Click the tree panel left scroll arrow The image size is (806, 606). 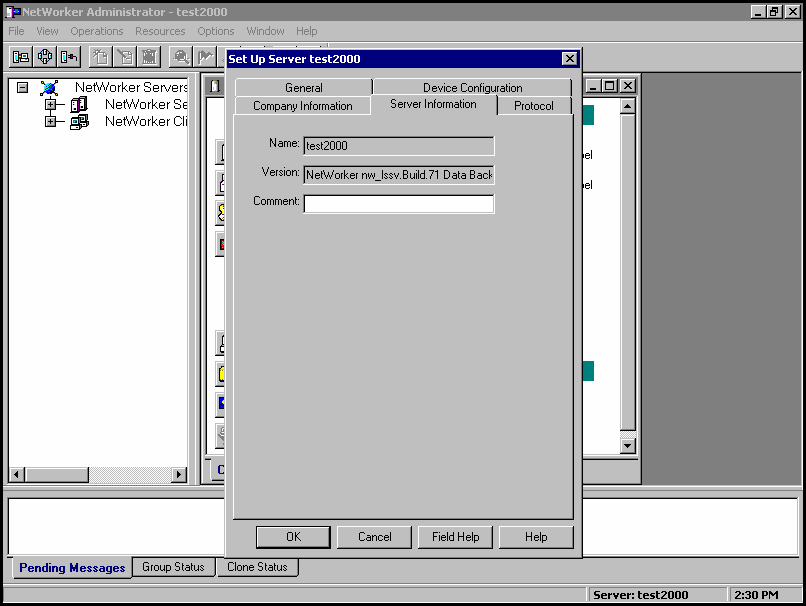16,474
